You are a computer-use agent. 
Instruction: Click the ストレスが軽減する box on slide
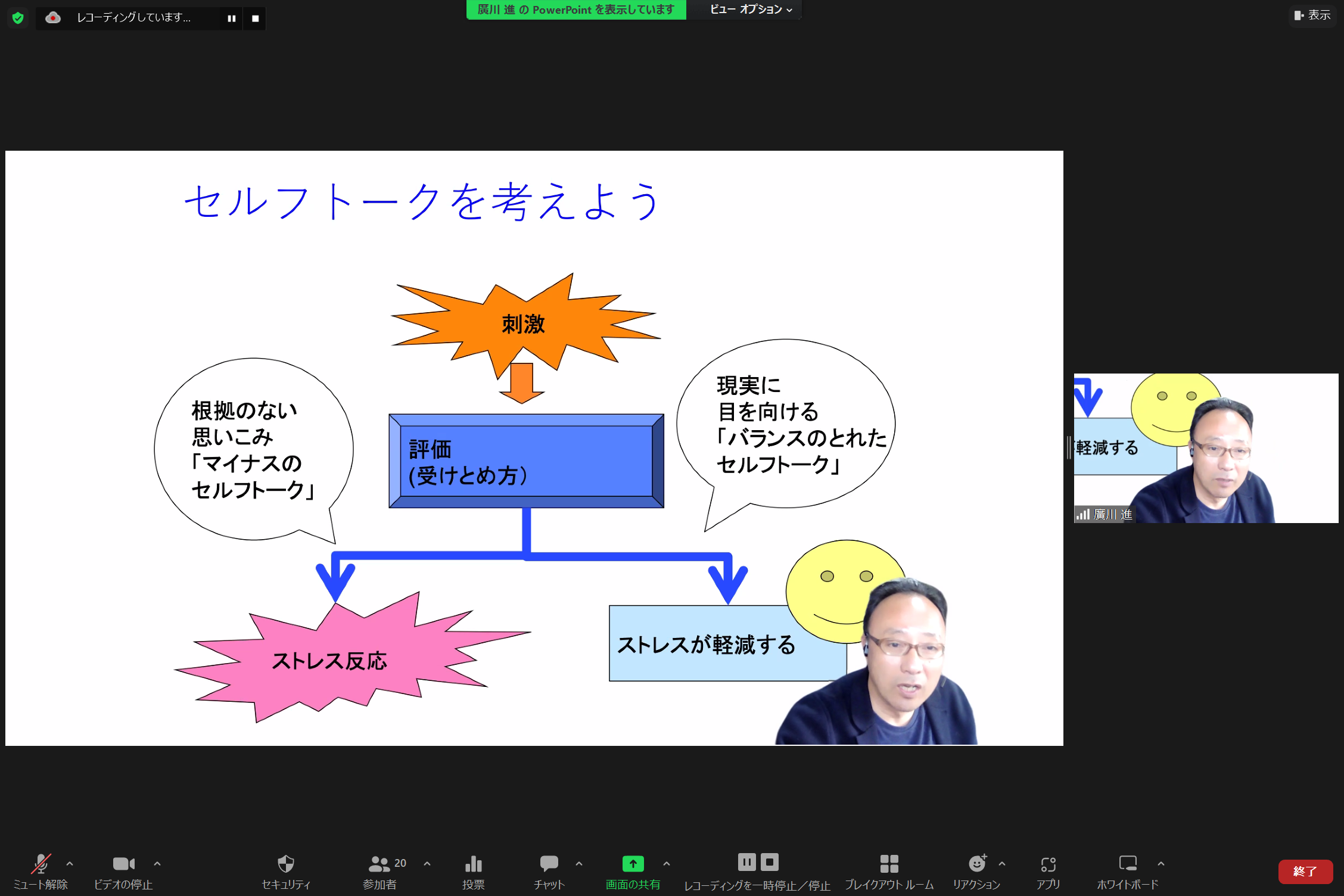pos(727,643)
